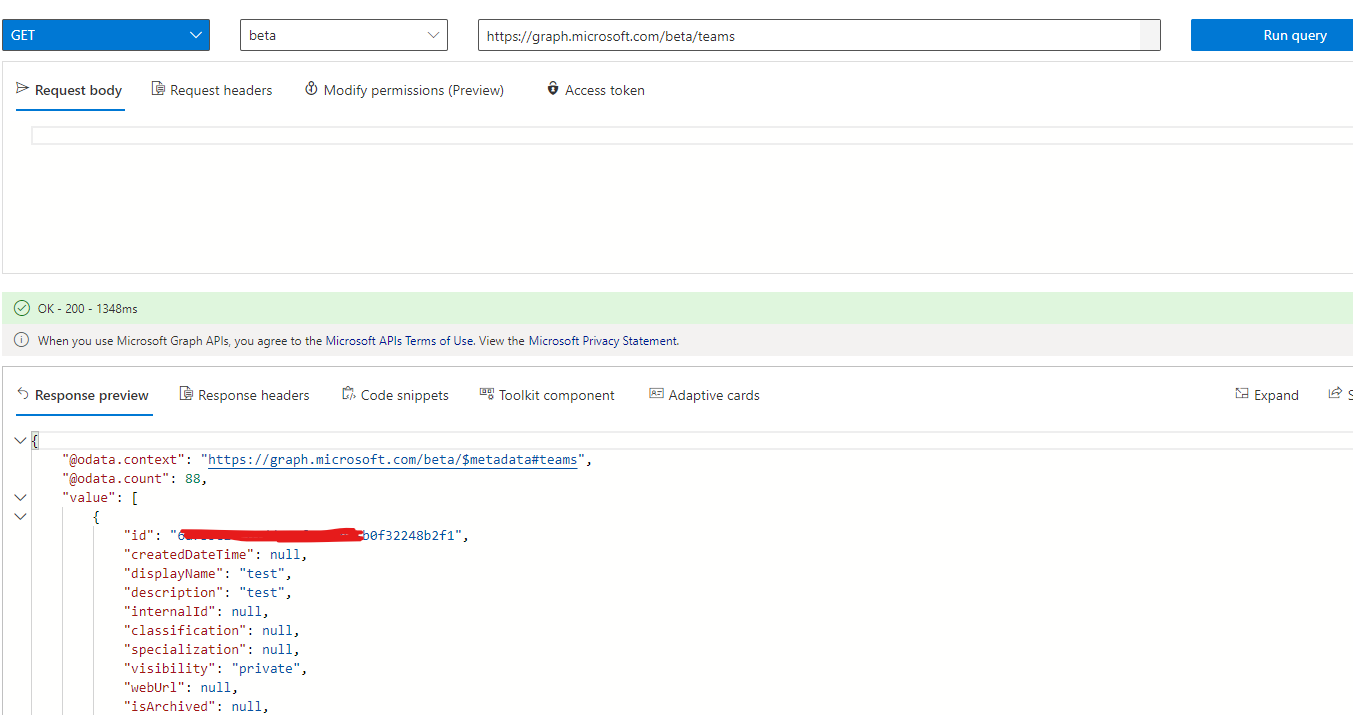This screenshot has width=1353, height=715.
Task: Switch to the Response headers tab
Action: pos(244,395)
